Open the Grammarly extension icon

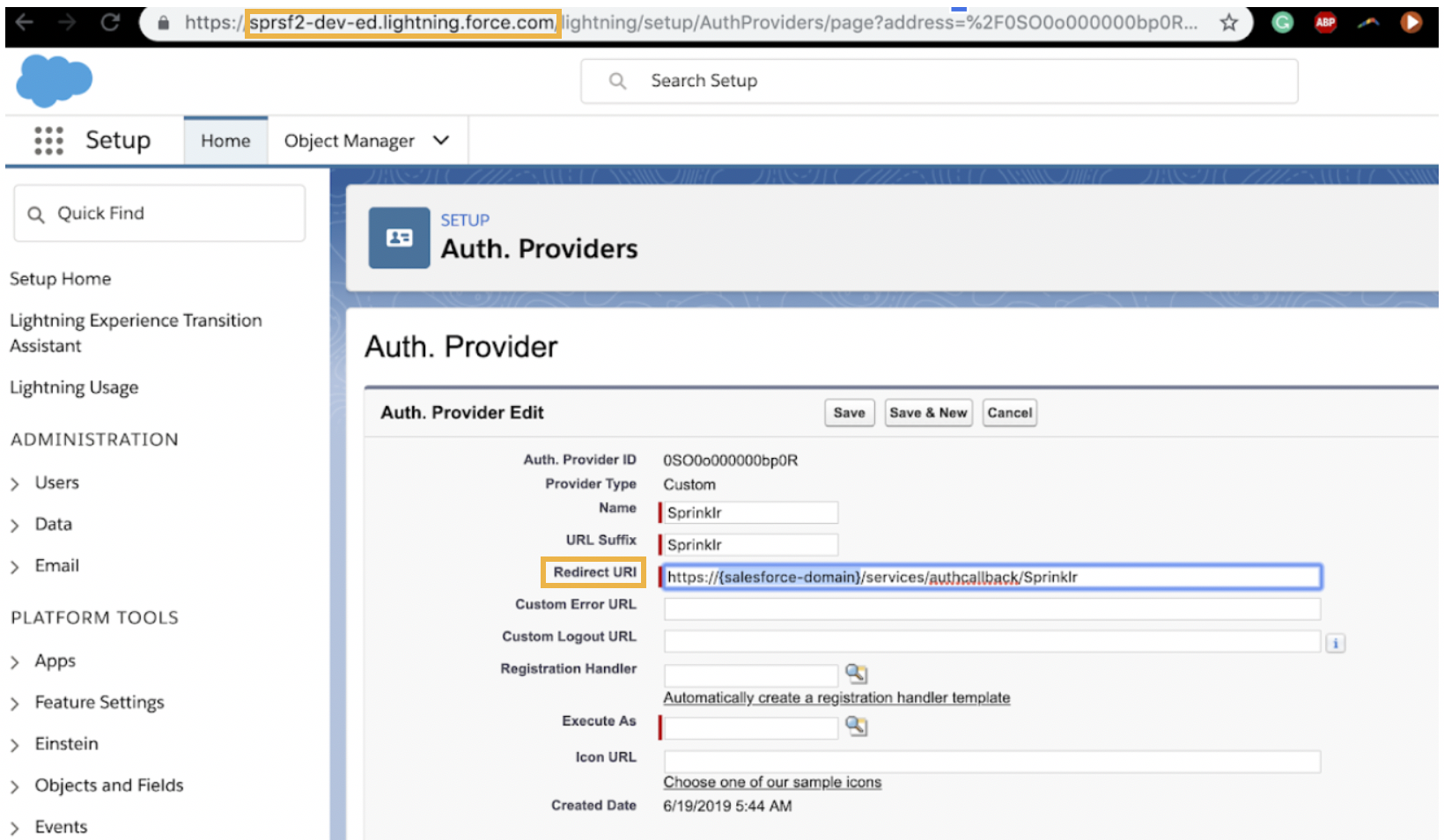tap(1283, 23)
